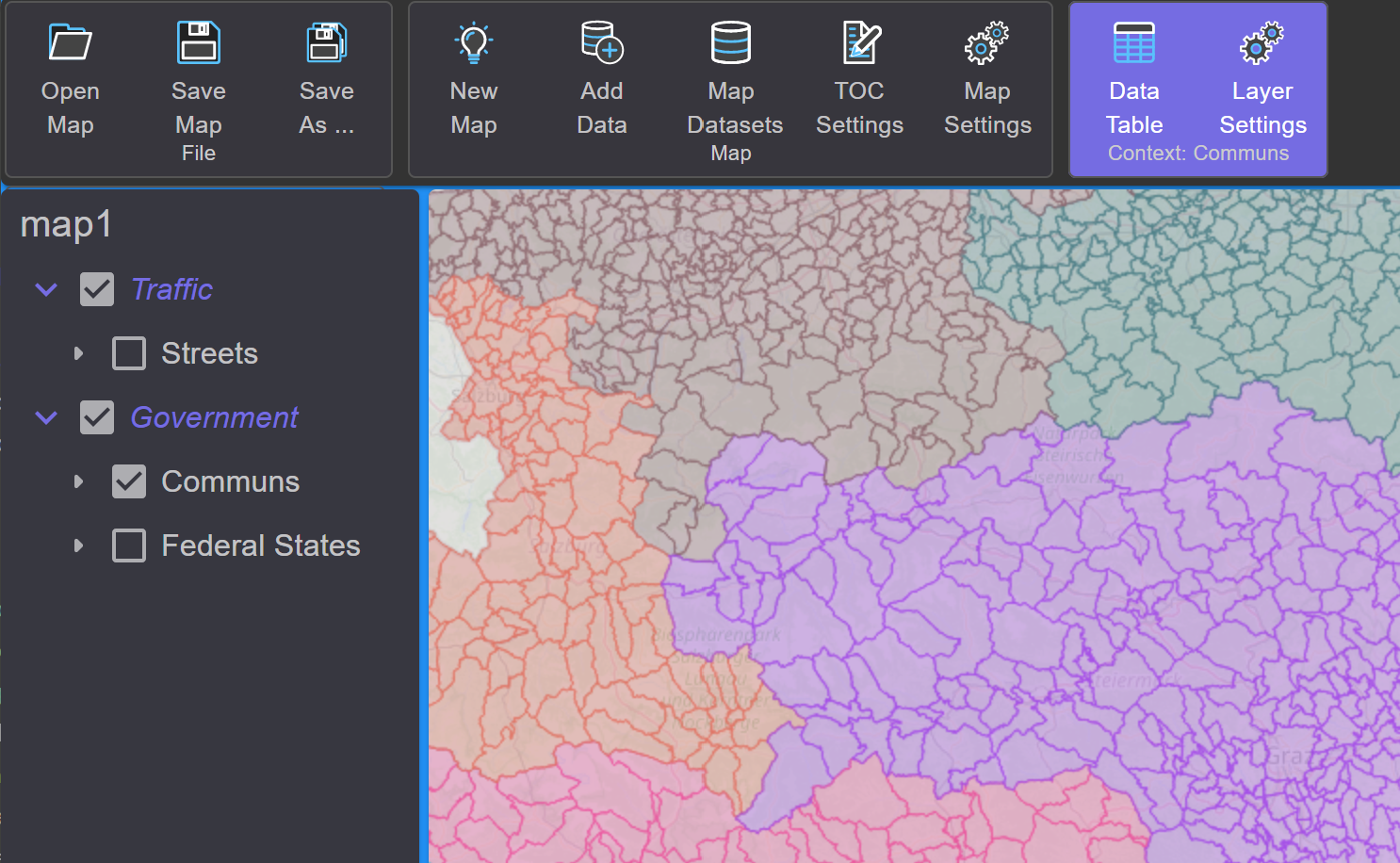Screen dimensions: 1400x863
Task: Expand the Streets layer arrow
Action: 78,353
